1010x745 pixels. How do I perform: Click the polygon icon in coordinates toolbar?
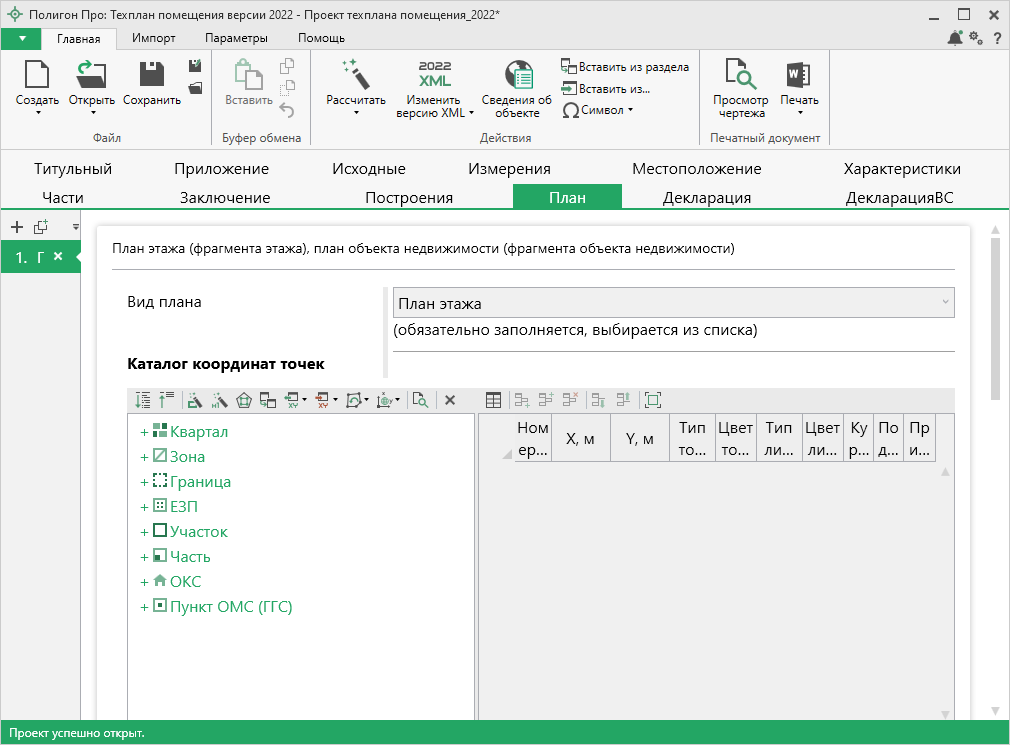243,400
